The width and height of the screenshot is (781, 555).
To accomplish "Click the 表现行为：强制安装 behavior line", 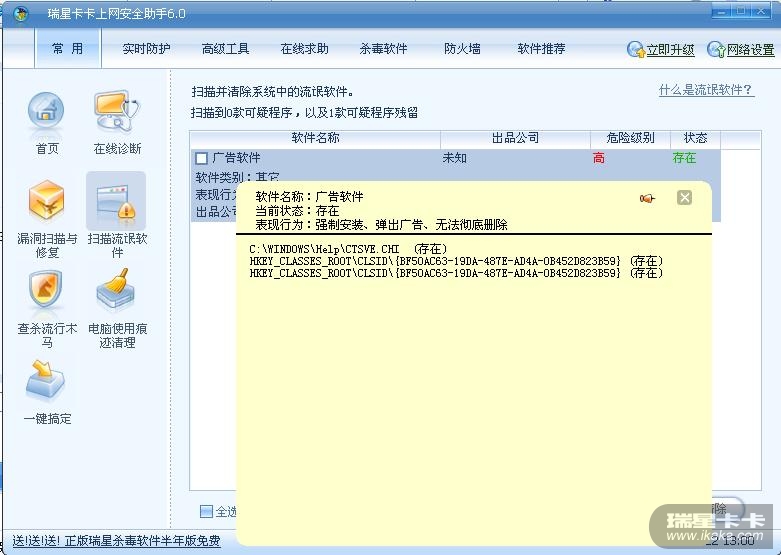I will point(382,225).
